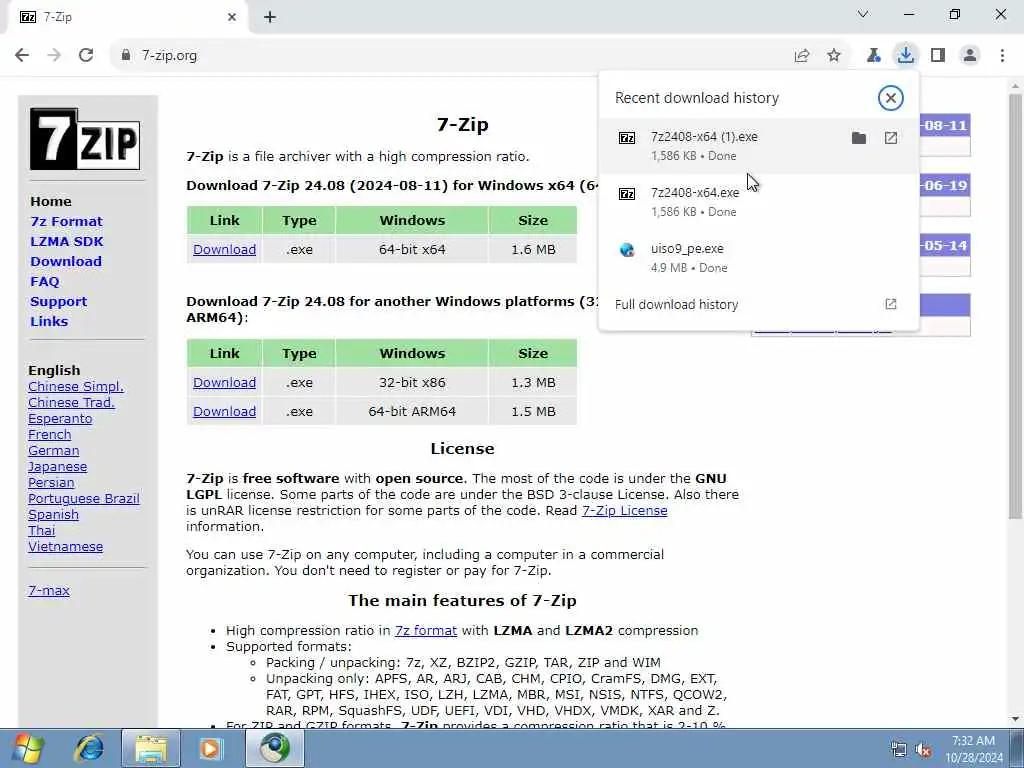This screenshot has width=1024, height=768.
Task: Bookmark this page with the star icon
Action: [x=834, y=56]
